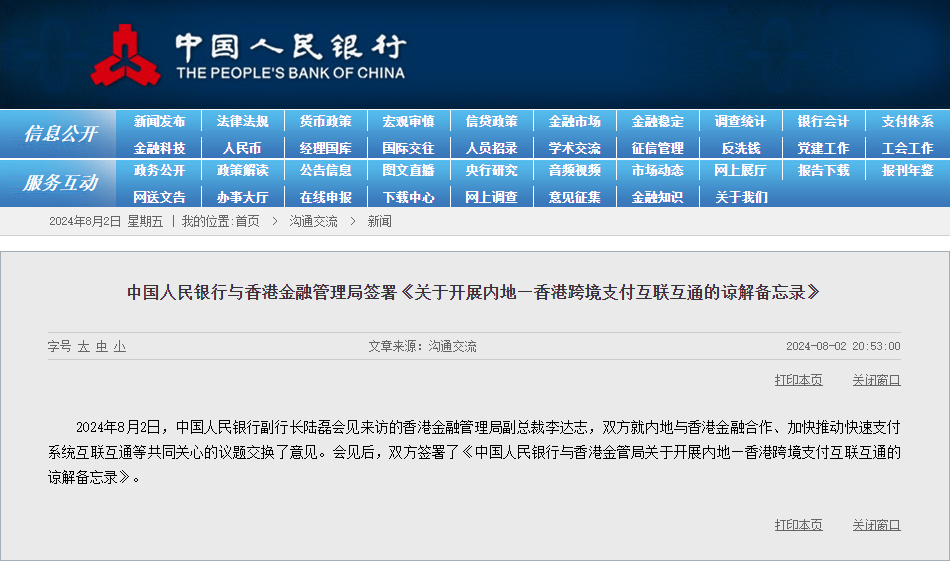Click the upper 打印本页 link

(x=798, y=380)
